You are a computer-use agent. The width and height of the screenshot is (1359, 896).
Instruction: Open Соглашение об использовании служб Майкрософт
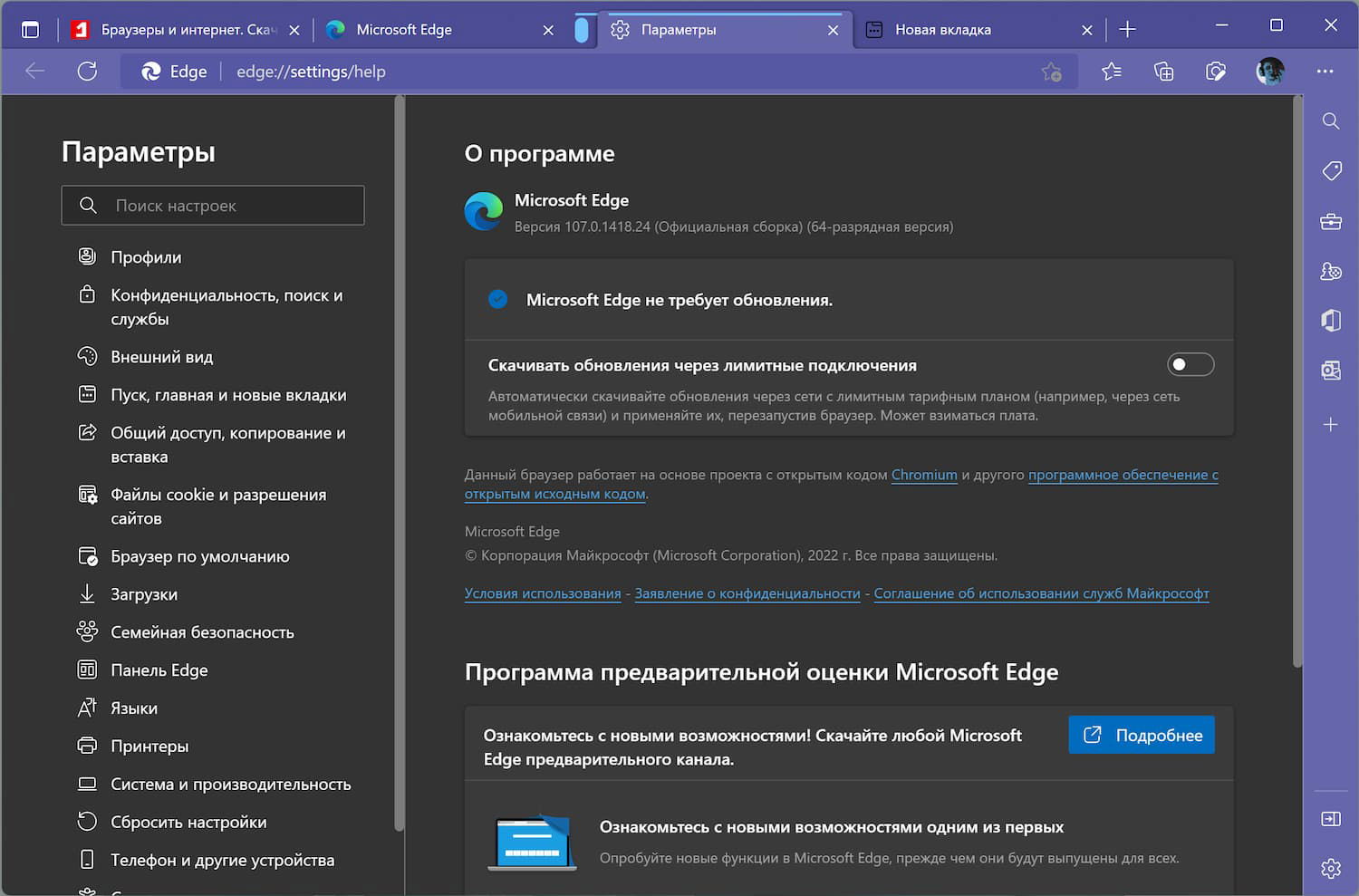click(1041, 593)
